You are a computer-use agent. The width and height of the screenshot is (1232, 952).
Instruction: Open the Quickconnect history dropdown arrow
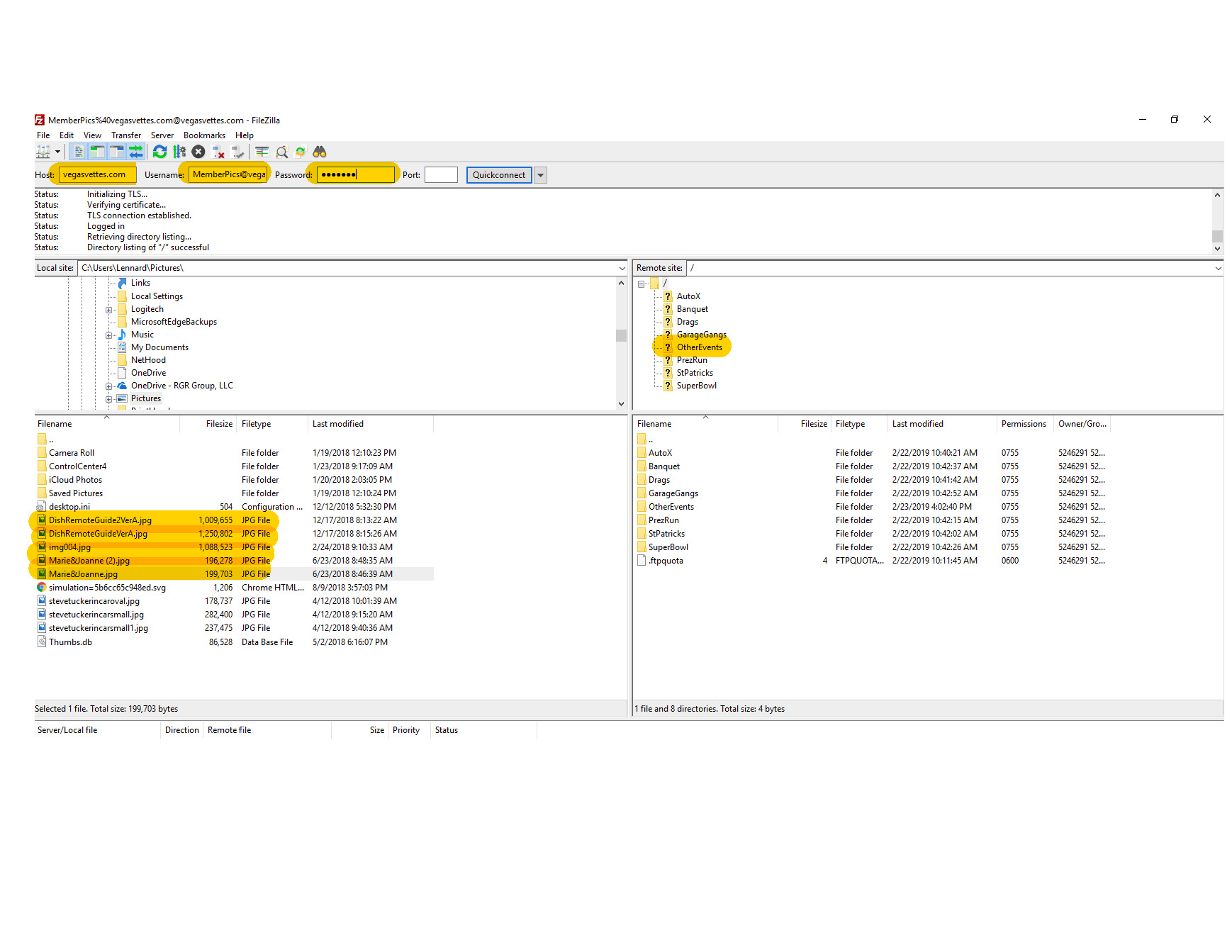point(540,175)
